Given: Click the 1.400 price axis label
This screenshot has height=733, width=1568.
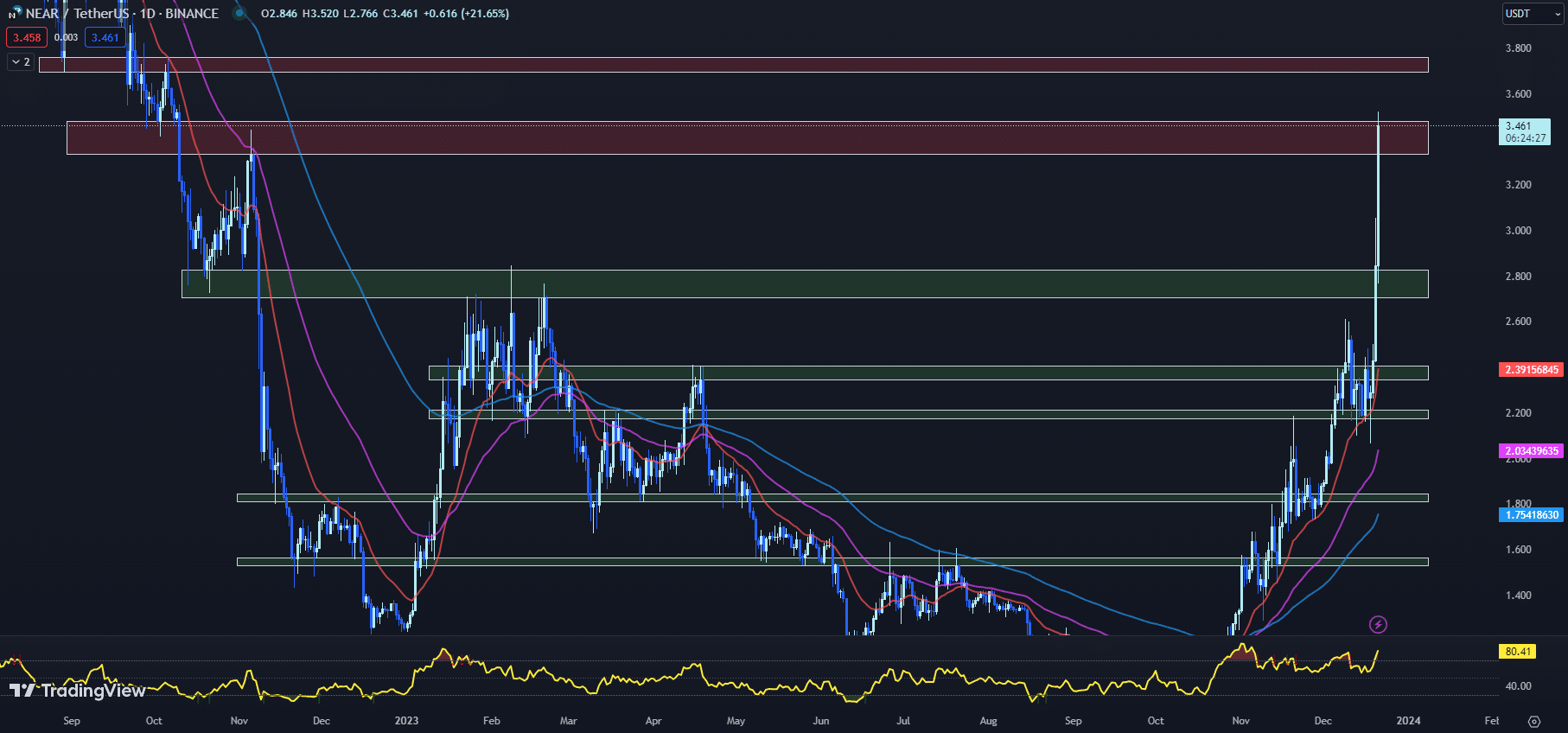Looking at the screenshot, I should pyautogui.click(x=1518, y=596).
